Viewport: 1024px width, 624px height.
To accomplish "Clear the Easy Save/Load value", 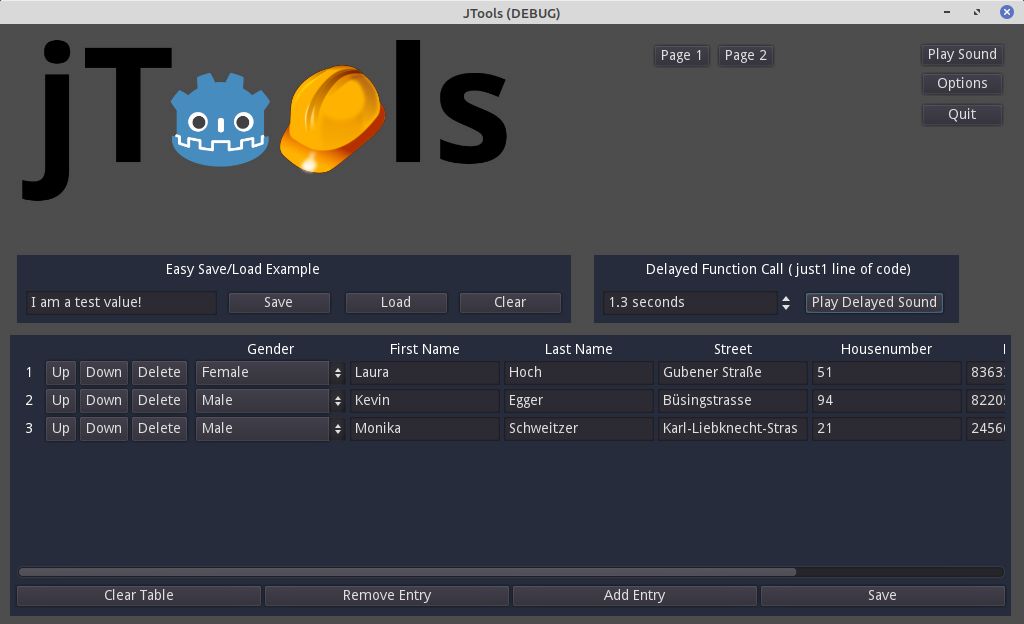I will pyautogui.click(x=510, y=302).
